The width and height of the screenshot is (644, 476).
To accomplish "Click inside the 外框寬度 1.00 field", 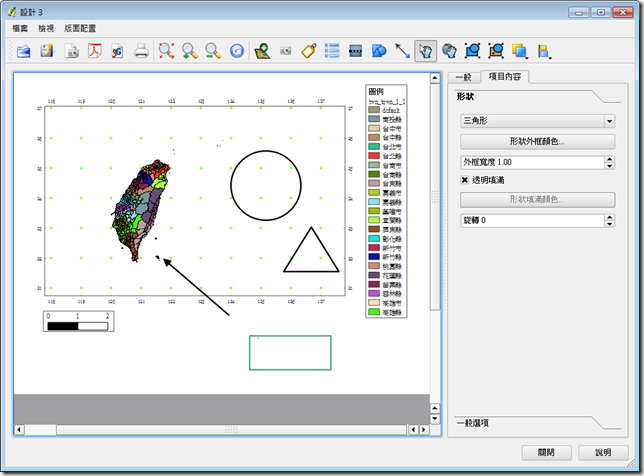I will click(532, 163).
